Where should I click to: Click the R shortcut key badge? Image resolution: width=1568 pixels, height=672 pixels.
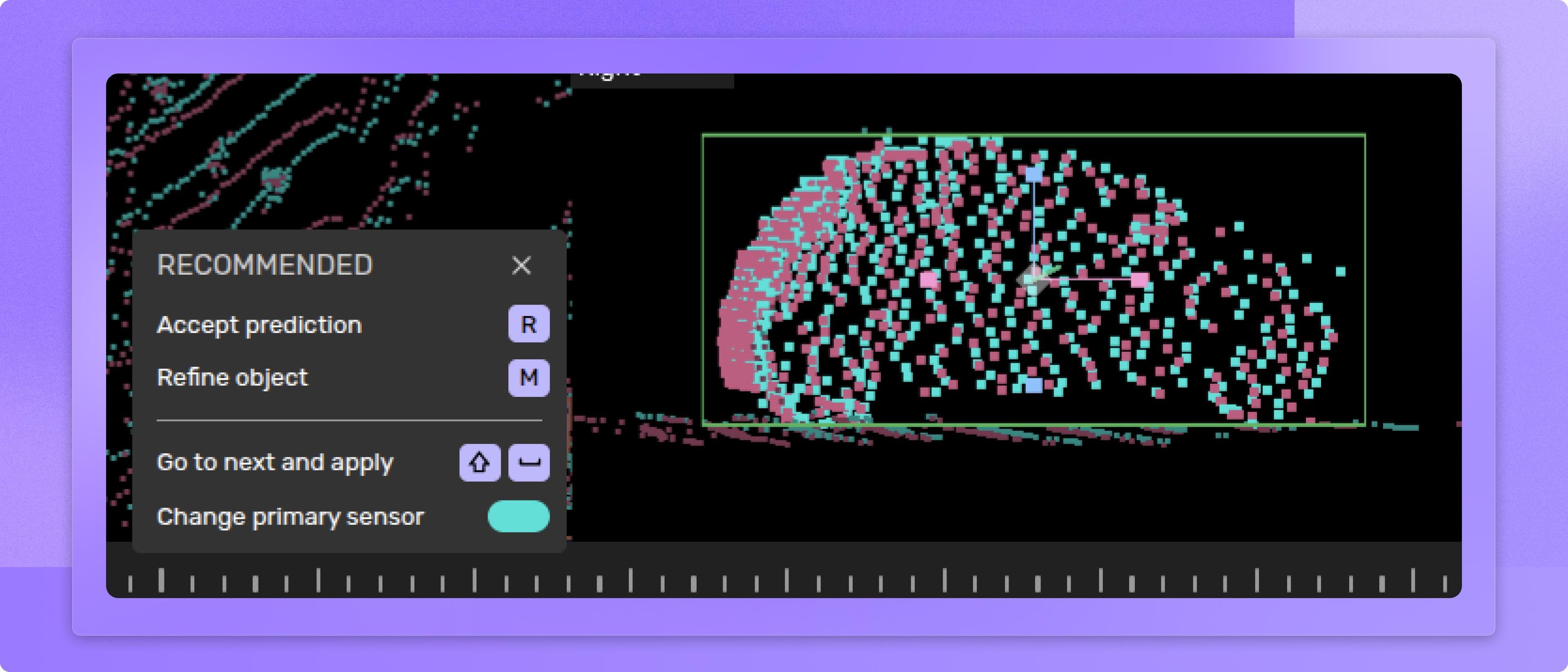528,324
